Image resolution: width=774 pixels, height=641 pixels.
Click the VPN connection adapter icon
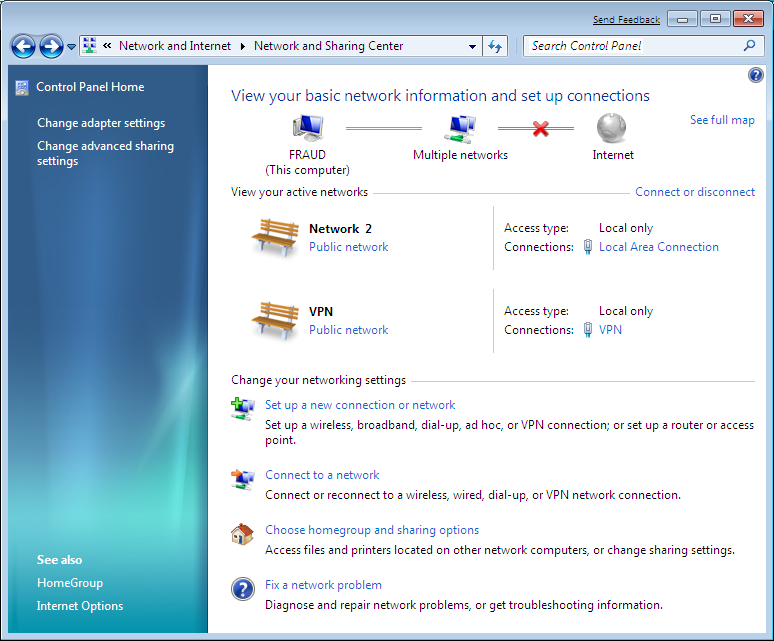click(x=587, y=330)
